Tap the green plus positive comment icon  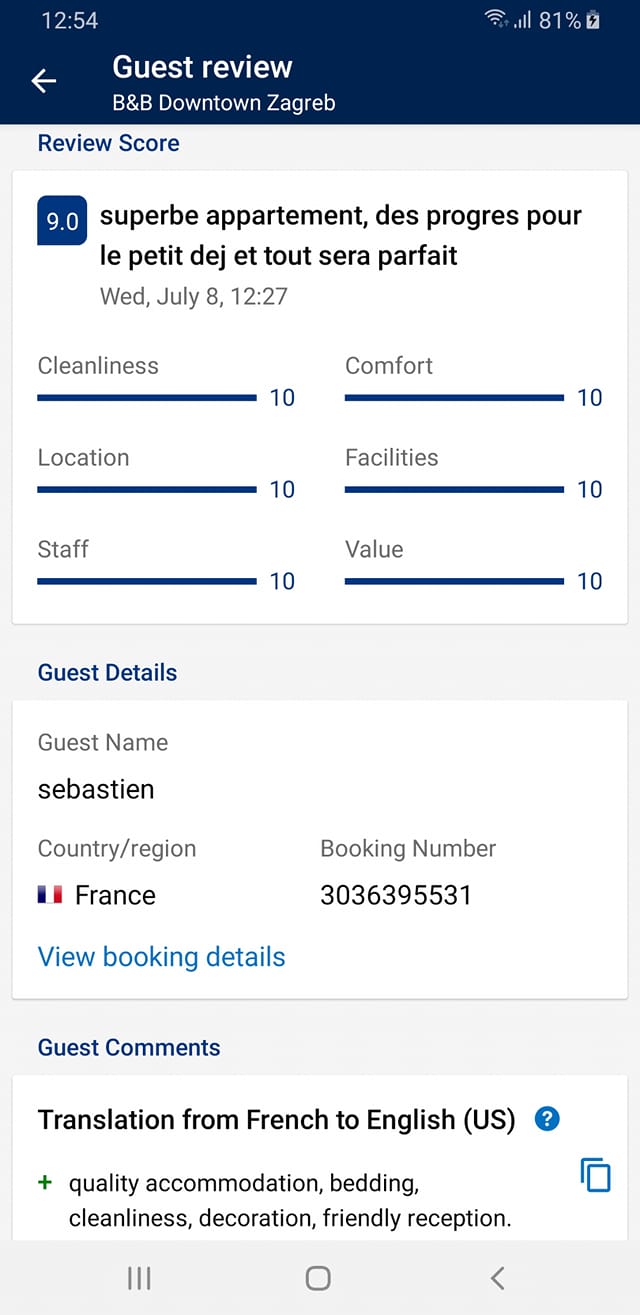44,1183
